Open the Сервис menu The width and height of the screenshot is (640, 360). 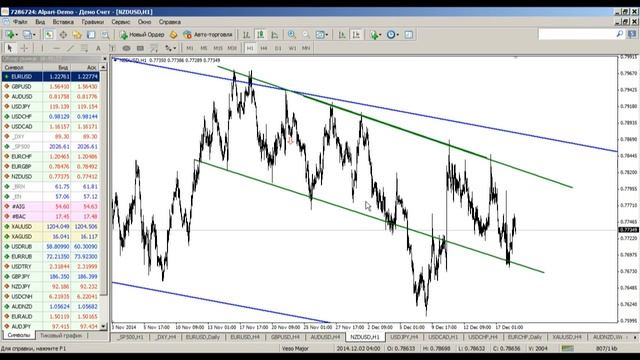[x=120, y=22]
